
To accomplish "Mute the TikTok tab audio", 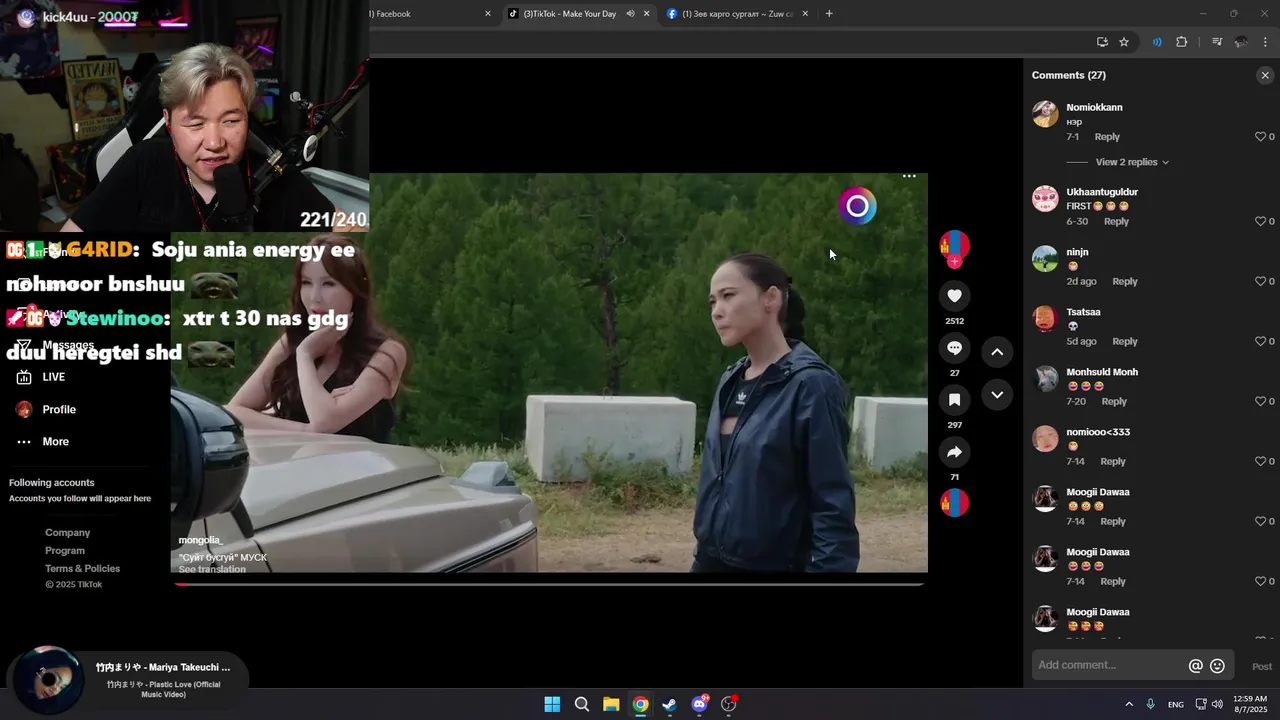I will 630,14.
